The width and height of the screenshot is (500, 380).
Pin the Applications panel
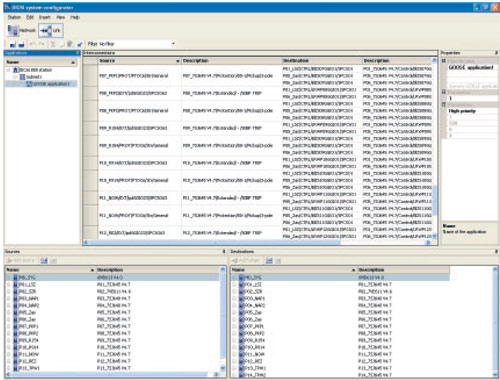77,53
